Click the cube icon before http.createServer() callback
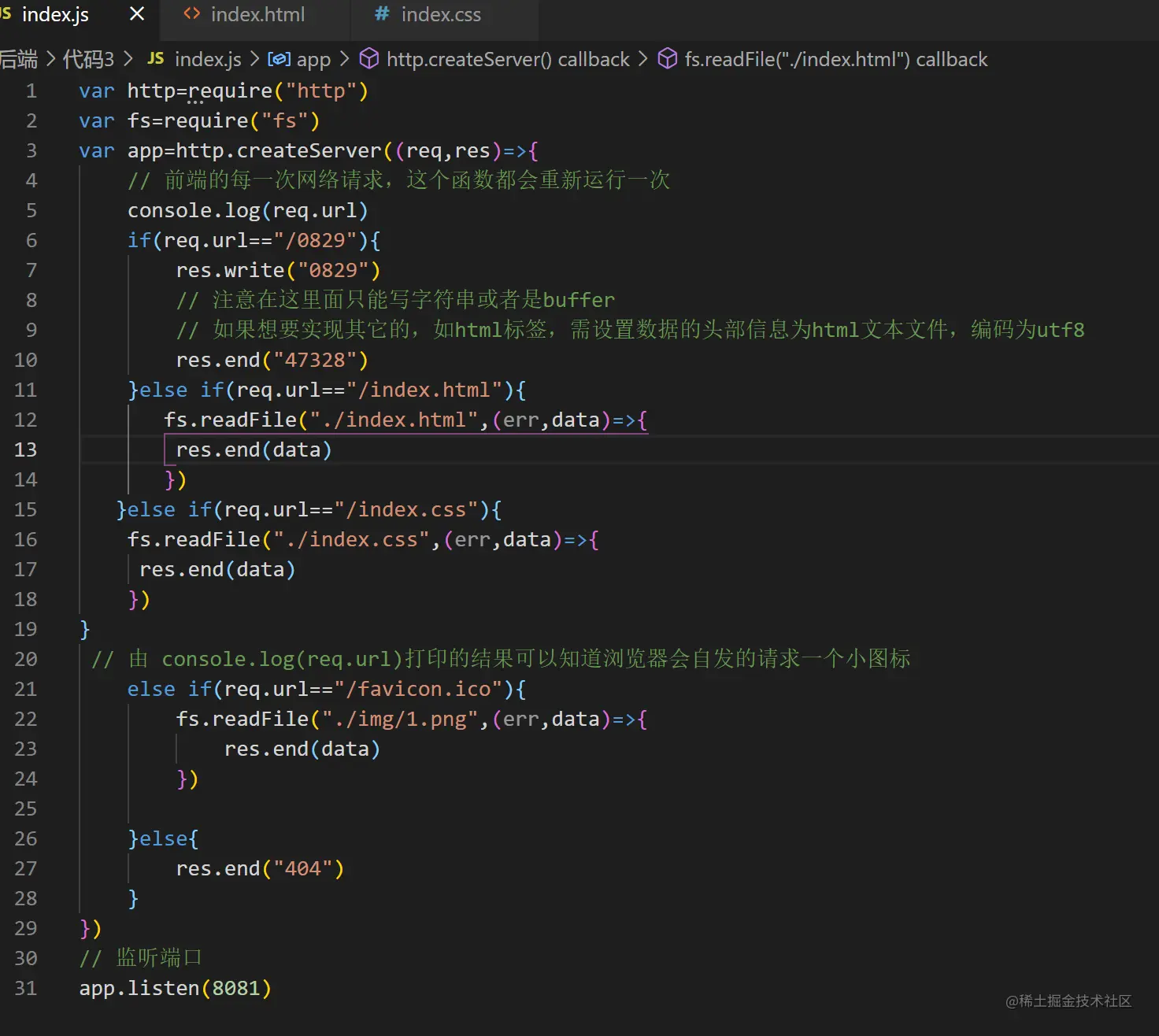 tap(369, 59)
